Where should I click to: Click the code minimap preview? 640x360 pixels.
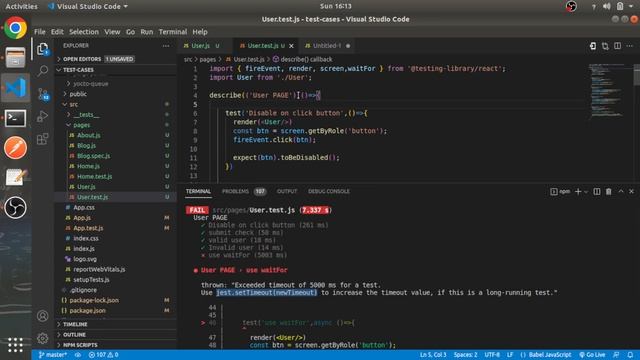pyautogui.click(x=608, y=91)
